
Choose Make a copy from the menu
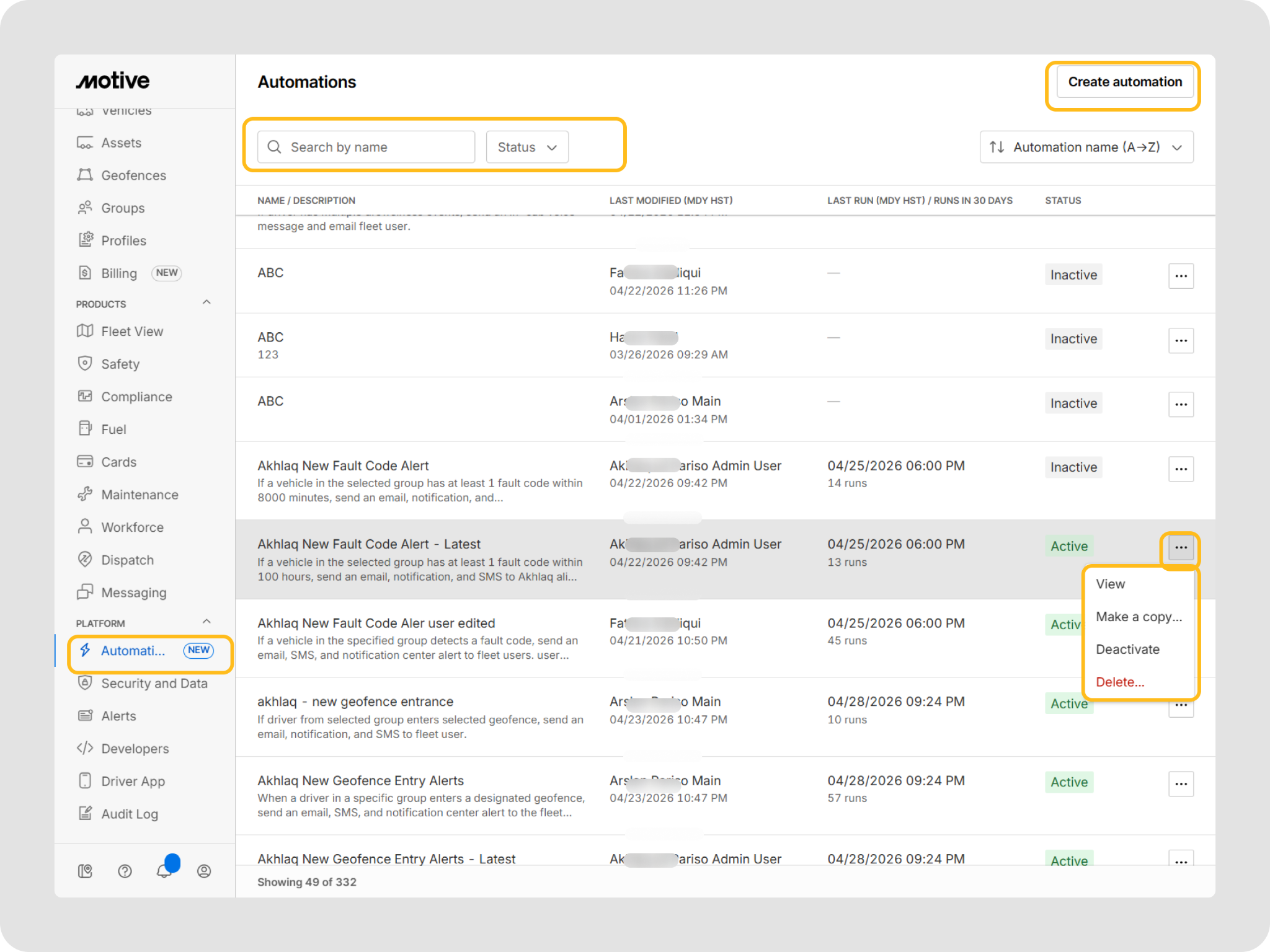(x=1139, y=617)
